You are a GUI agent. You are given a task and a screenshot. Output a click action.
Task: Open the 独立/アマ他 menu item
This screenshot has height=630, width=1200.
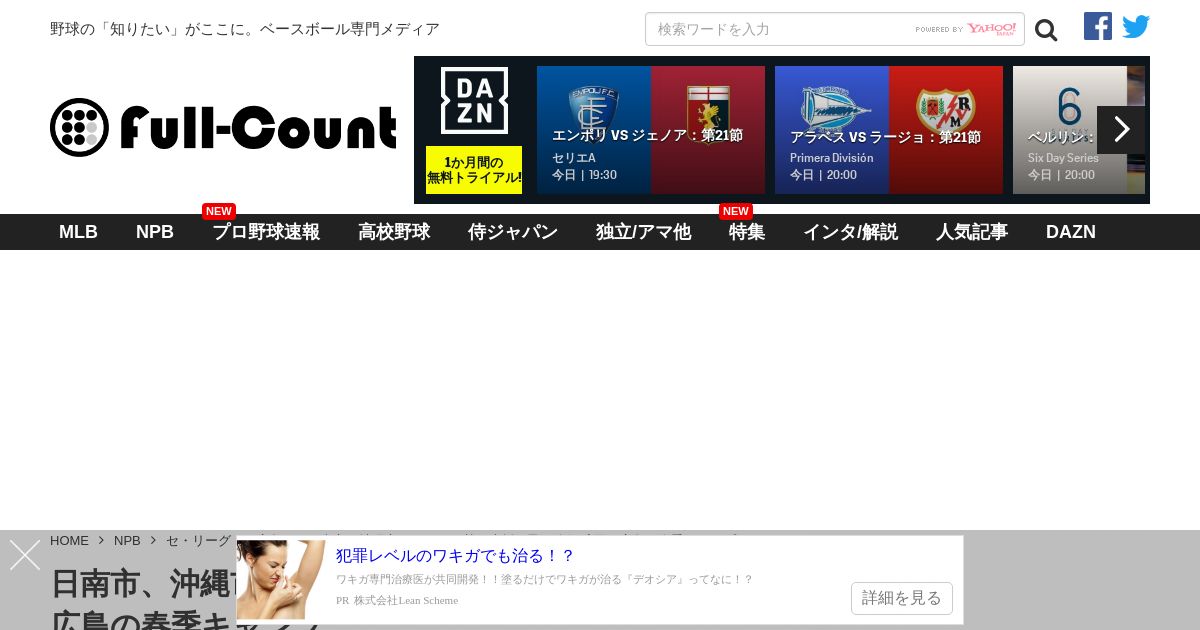[x=643, y=232]
